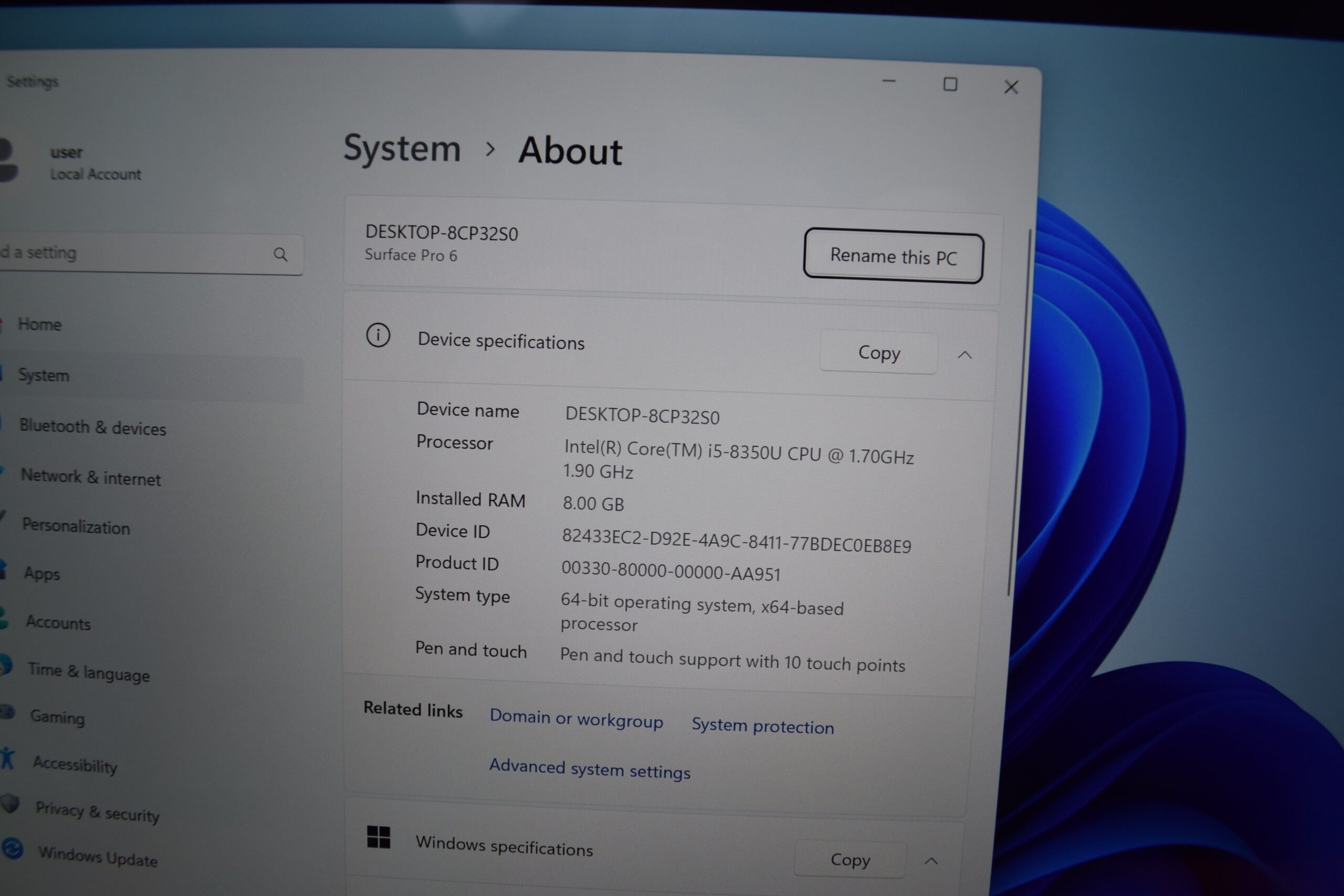Click the Device specifications info icon
The height and width of the screenshot is (896, 1344).
(x=377, y=335)
